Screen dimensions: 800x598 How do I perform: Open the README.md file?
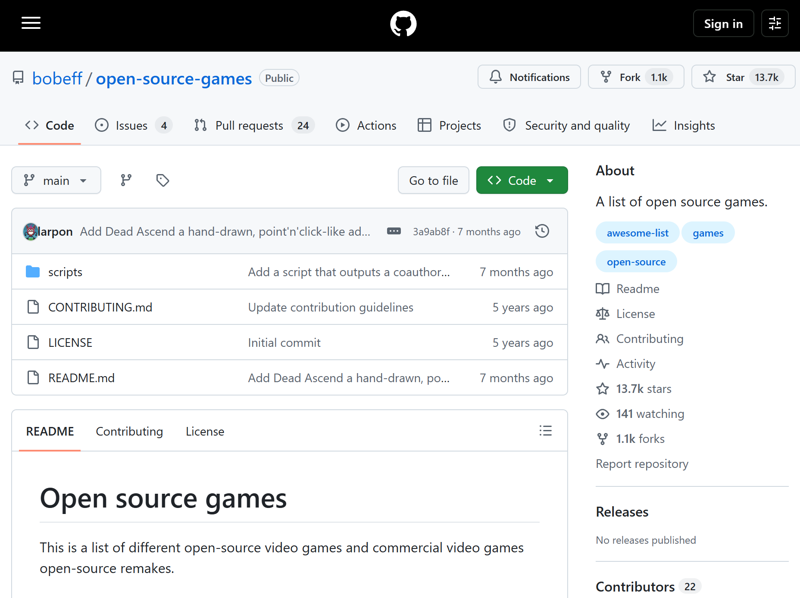click(81, 378)
